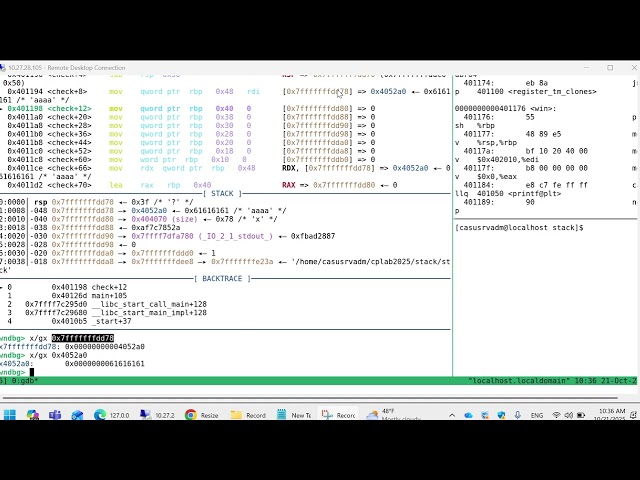This screenshot has width=640, height=480.
Task: Click the output value 0x0000000061616161
Action: tap(104, 364)
